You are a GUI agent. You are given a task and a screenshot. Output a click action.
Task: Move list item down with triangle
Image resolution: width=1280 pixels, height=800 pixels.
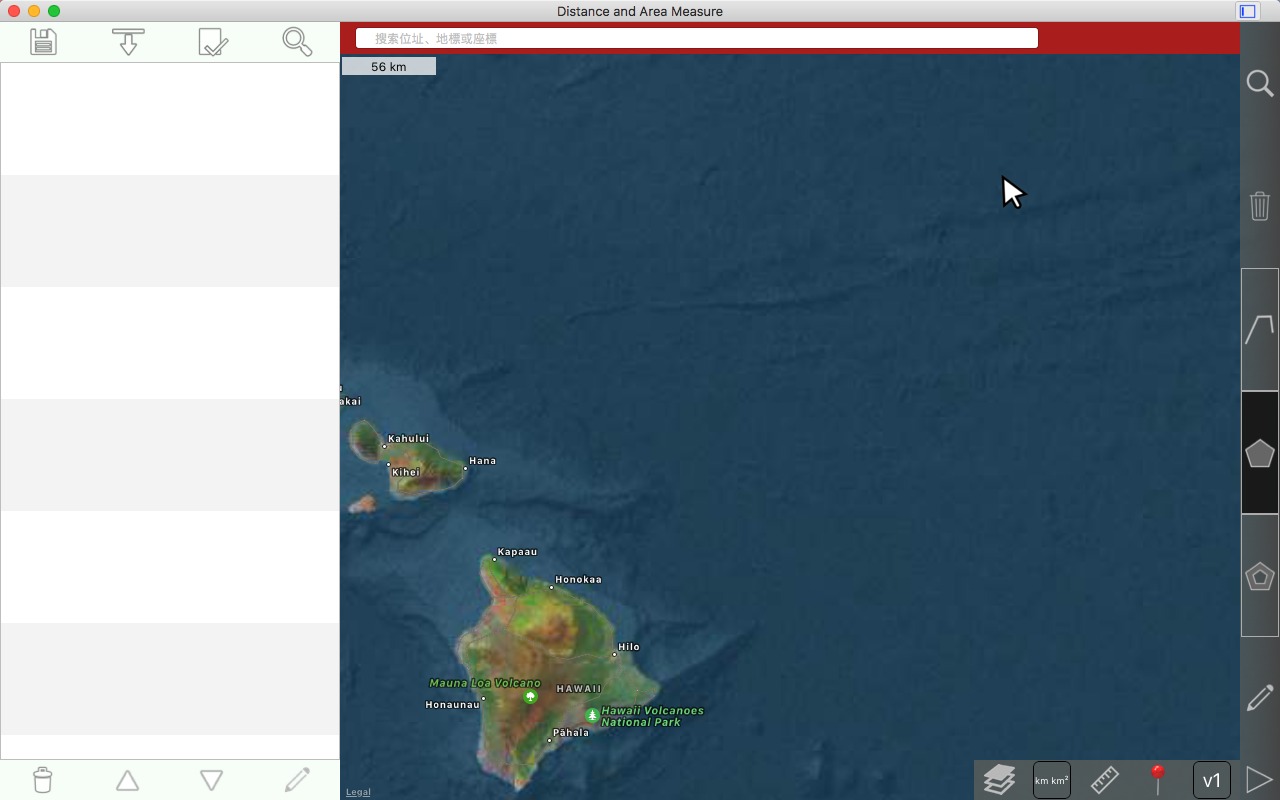coord(211,780)
